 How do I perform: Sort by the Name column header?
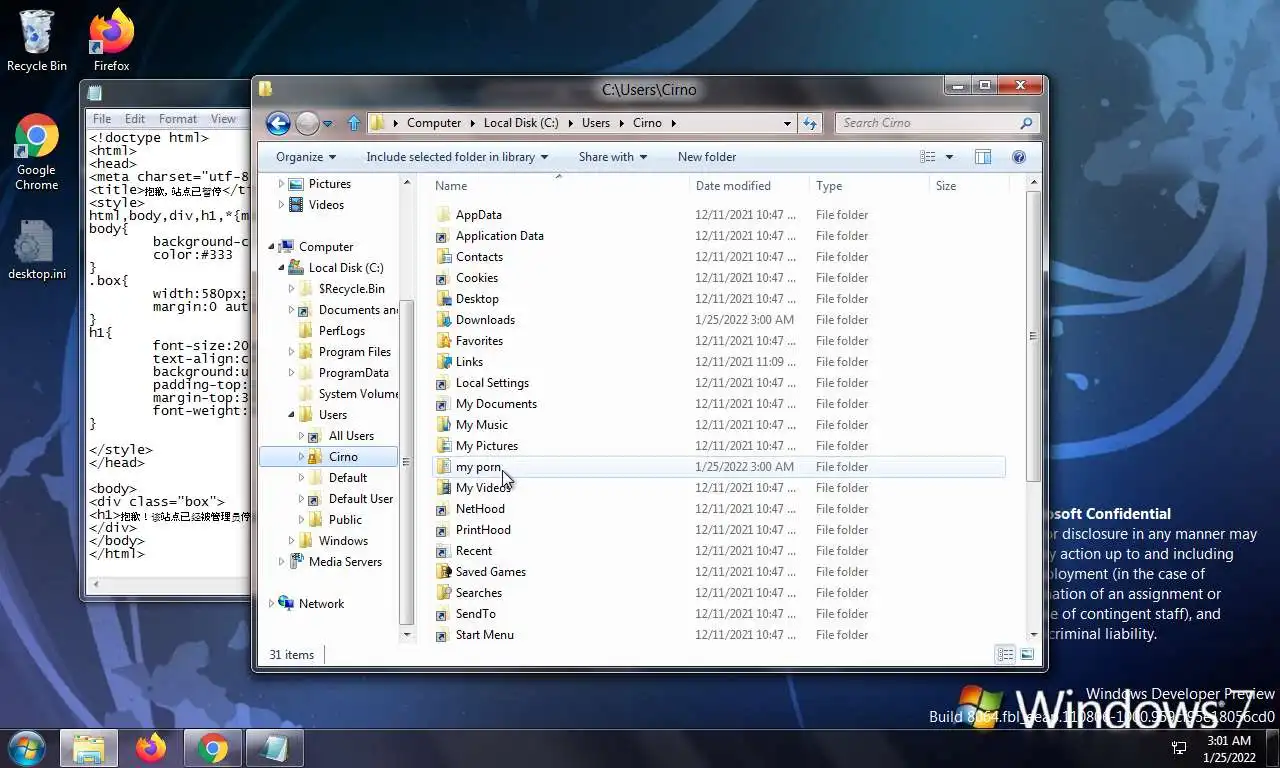[560, 186]
